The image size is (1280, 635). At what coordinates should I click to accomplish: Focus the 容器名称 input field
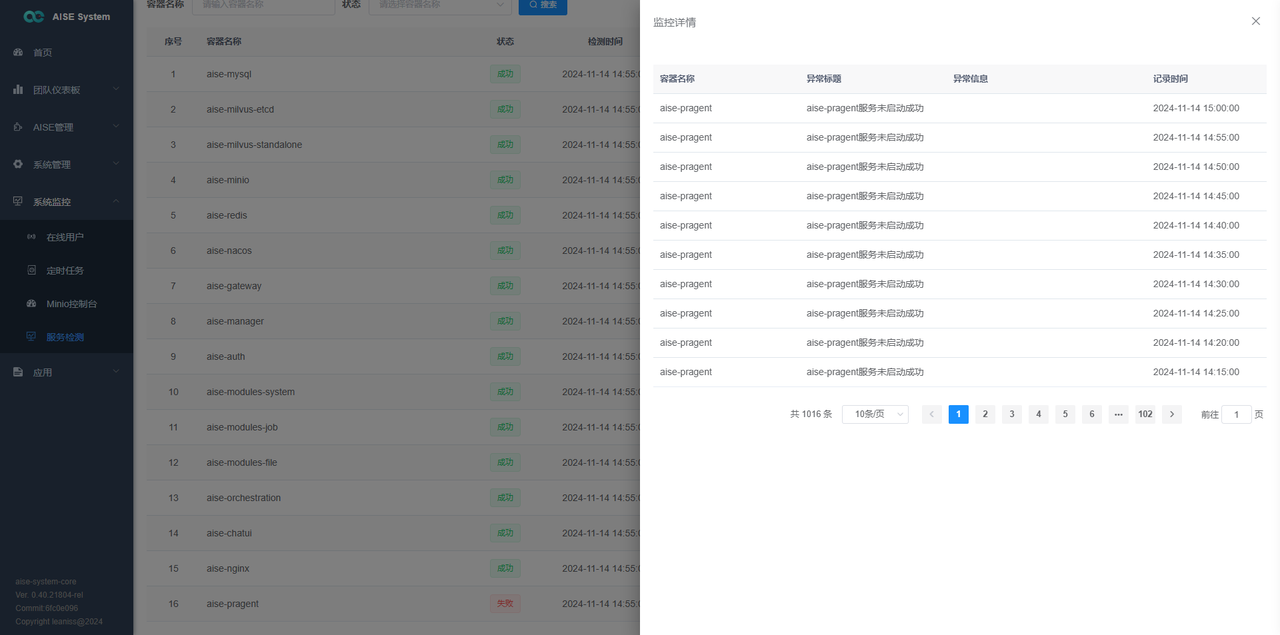coord(263,5)
